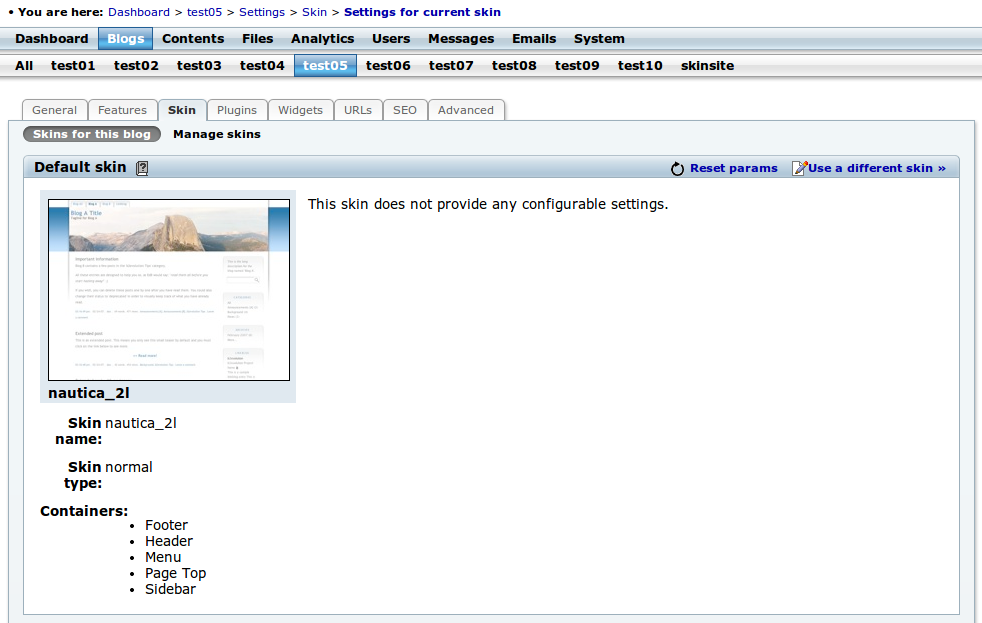Switch to blog test10
Image resolution: width=982 pixels, height=623 pixels.
pyautogui.click(x=640, y=66)
